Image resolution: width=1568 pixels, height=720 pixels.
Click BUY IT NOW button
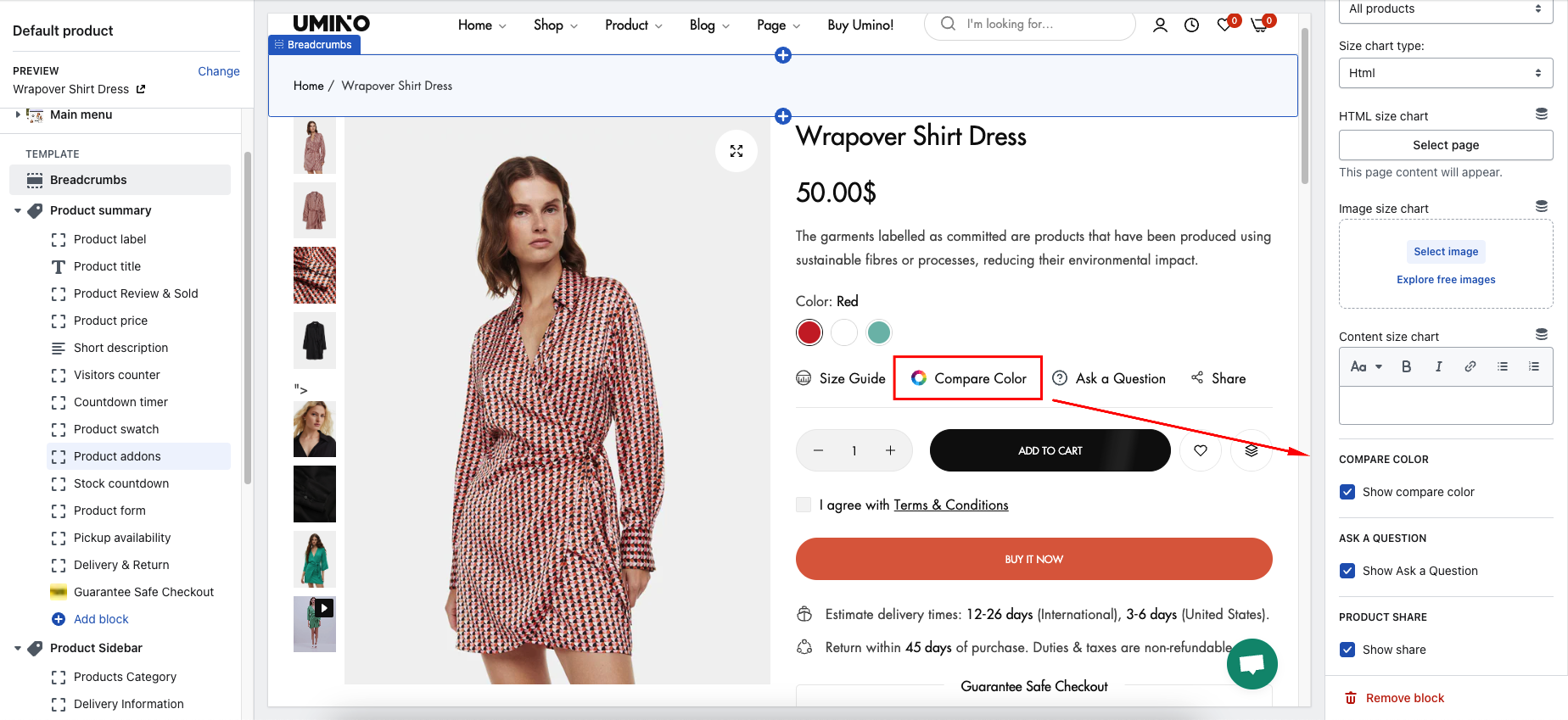pyautogui.click(x=1034, y=559)
